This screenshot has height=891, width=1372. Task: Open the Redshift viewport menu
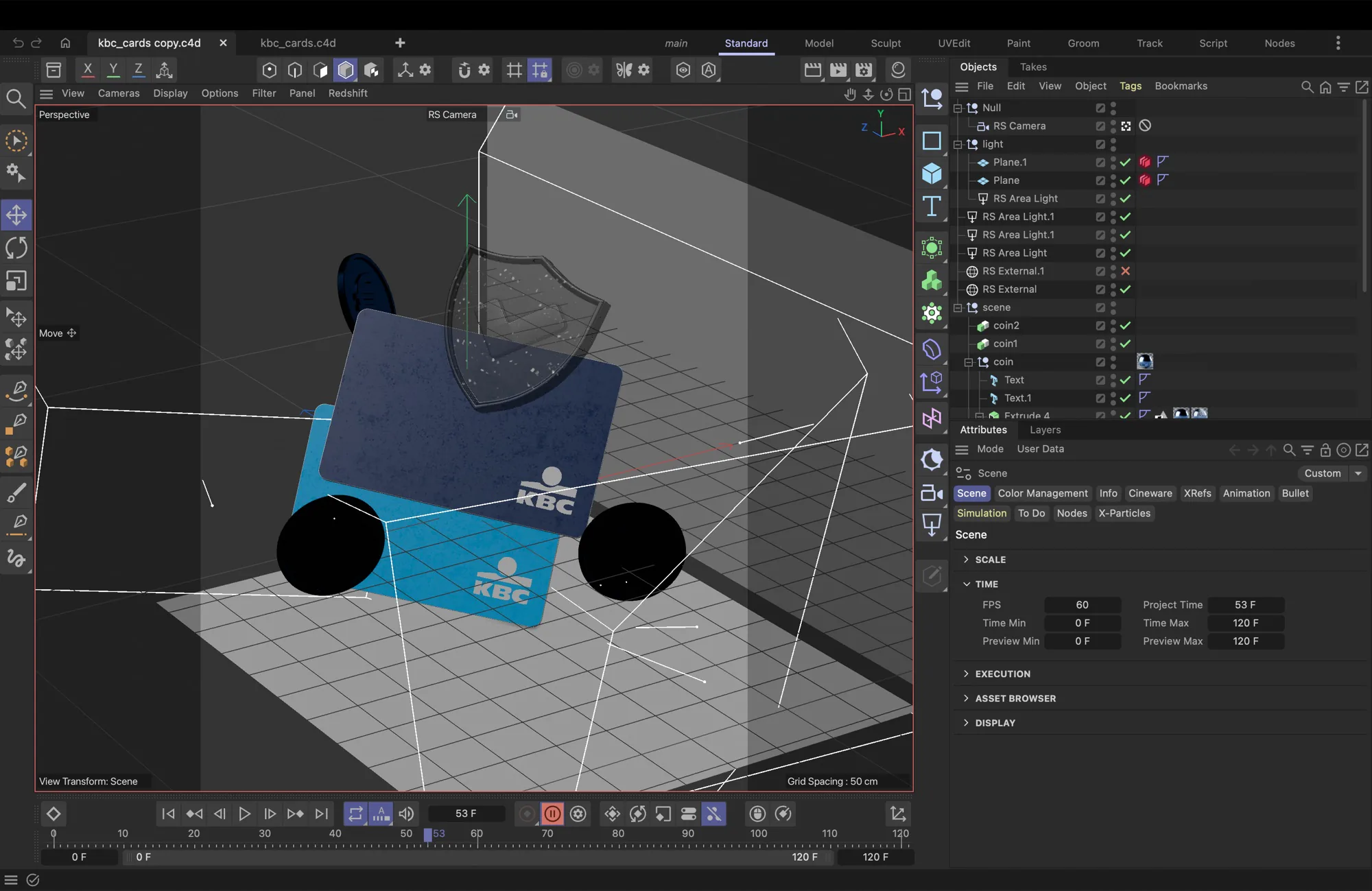tap(348, 93)
